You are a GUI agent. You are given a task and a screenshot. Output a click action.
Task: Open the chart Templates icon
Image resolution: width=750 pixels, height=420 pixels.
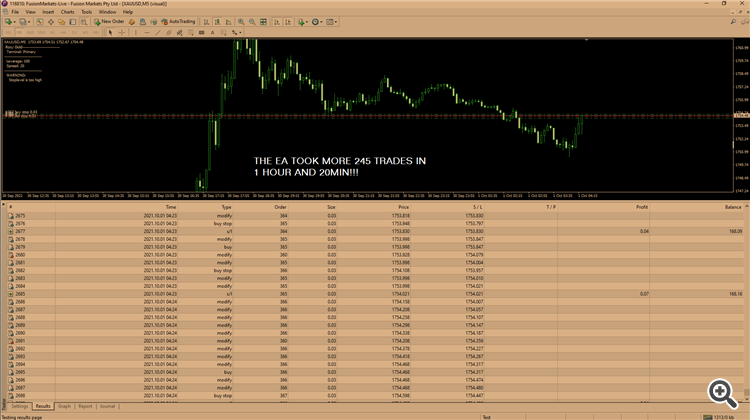[x=330, y=22]
